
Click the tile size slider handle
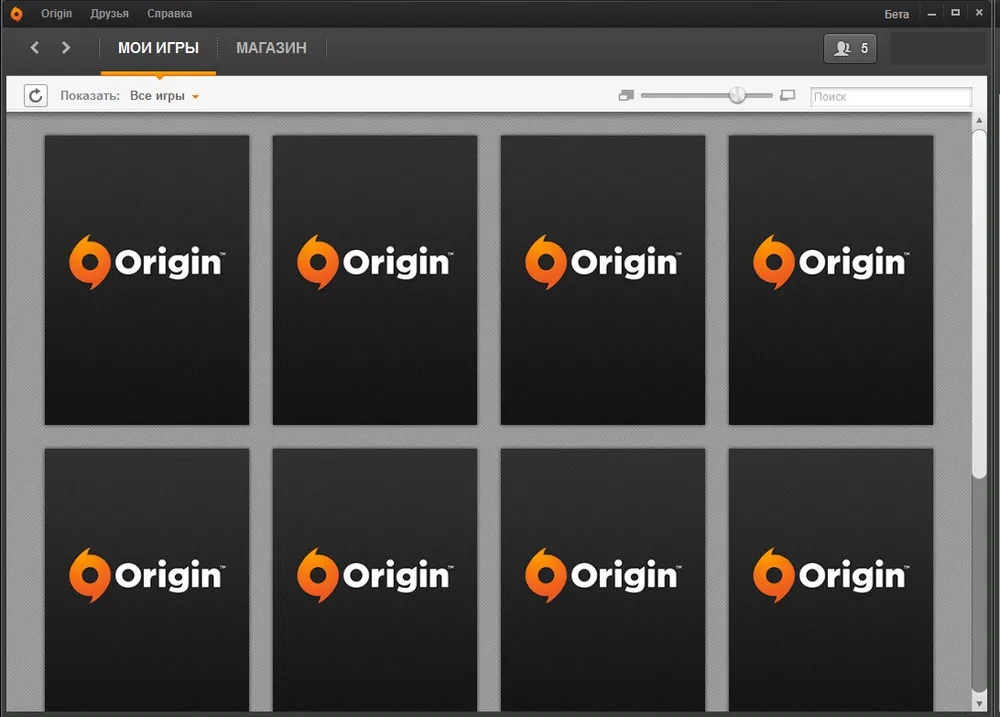pos(737,95)
